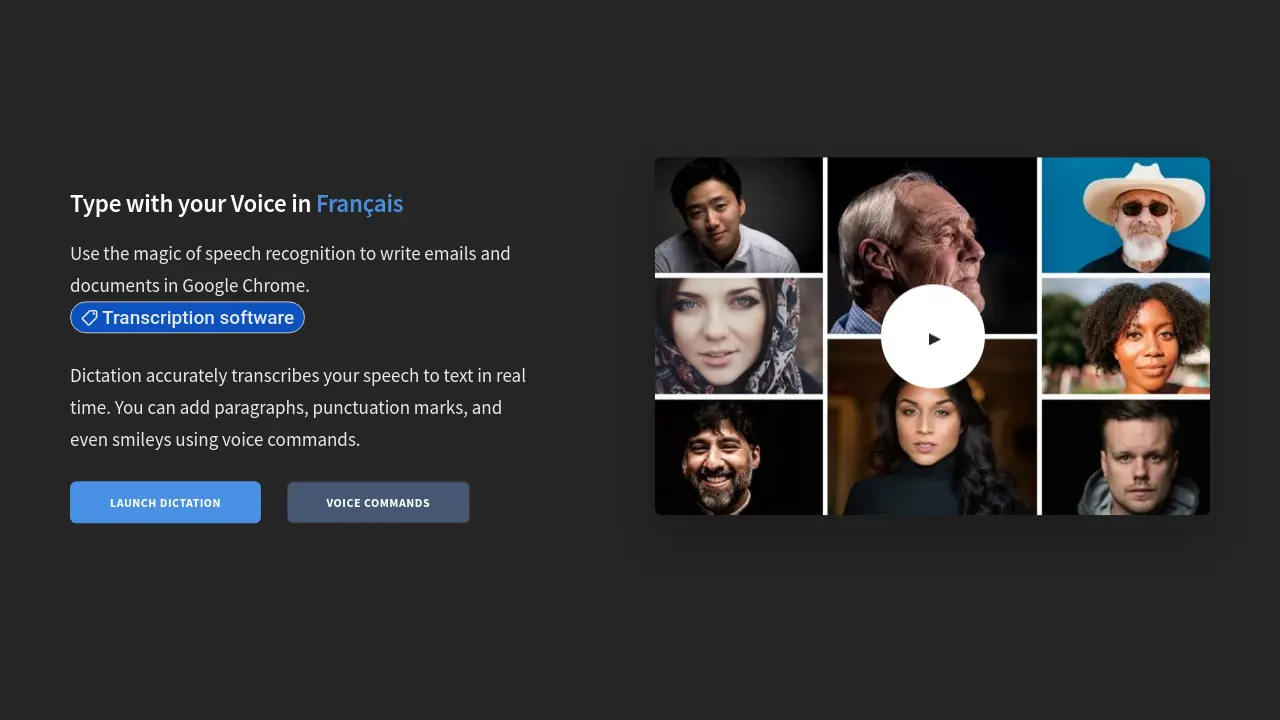Click the young man in the top-left portrait
Image resolution: width=1280 pixels, height=720 pixels.
pos(738,215)
